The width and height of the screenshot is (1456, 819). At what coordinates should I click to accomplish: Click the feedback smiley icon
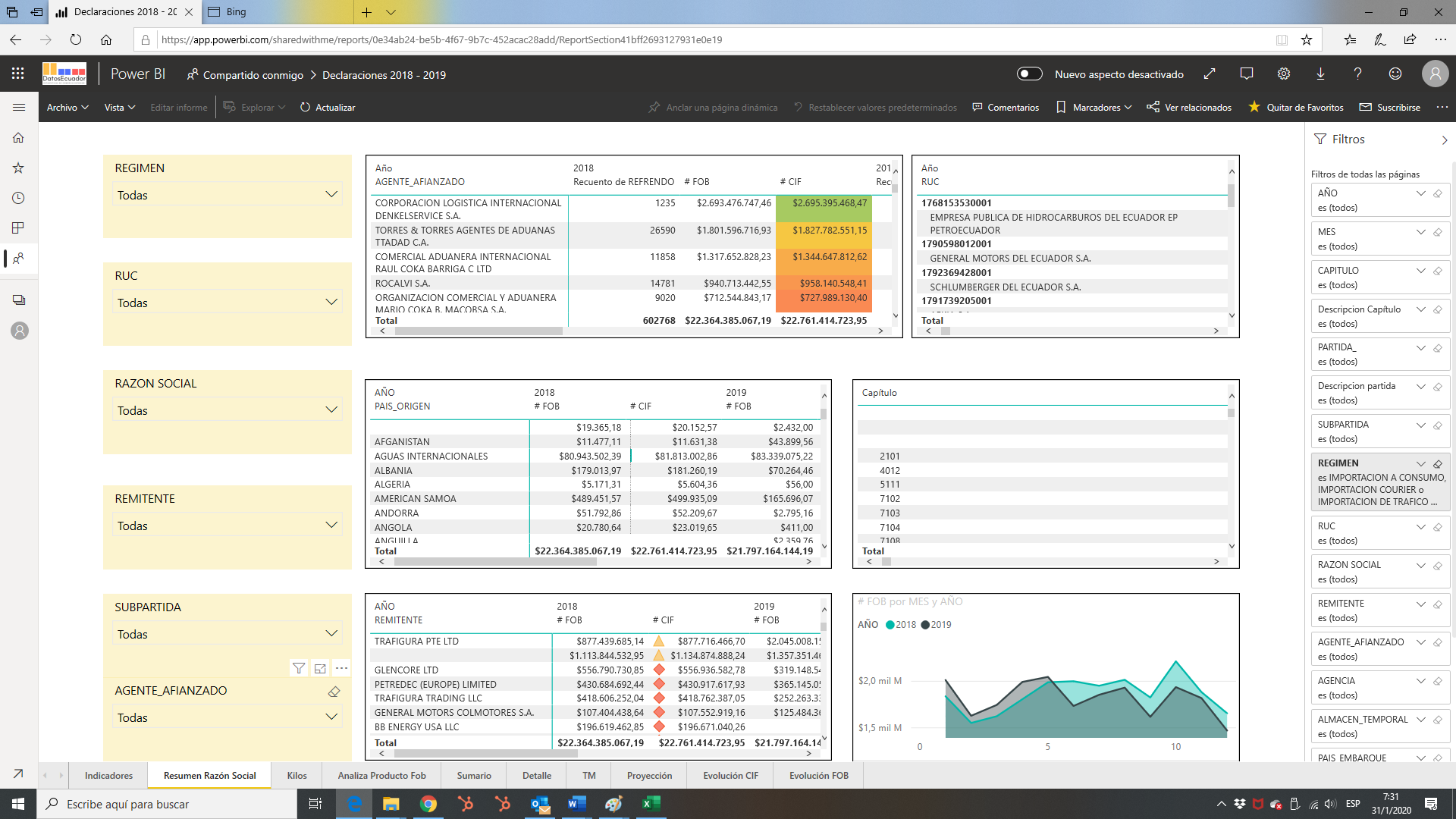[1395, 74]
